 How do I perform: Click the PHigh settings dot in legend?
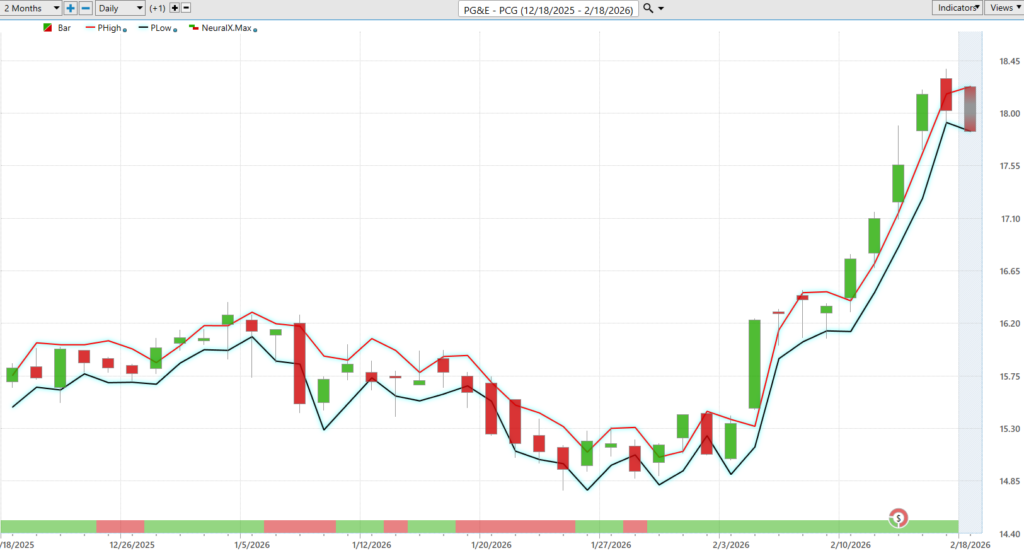125,30
